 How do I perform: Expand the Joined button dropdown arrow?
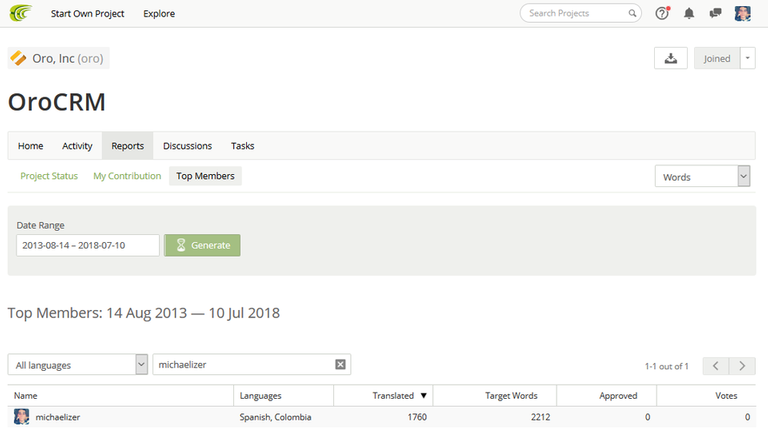point(747,58)
